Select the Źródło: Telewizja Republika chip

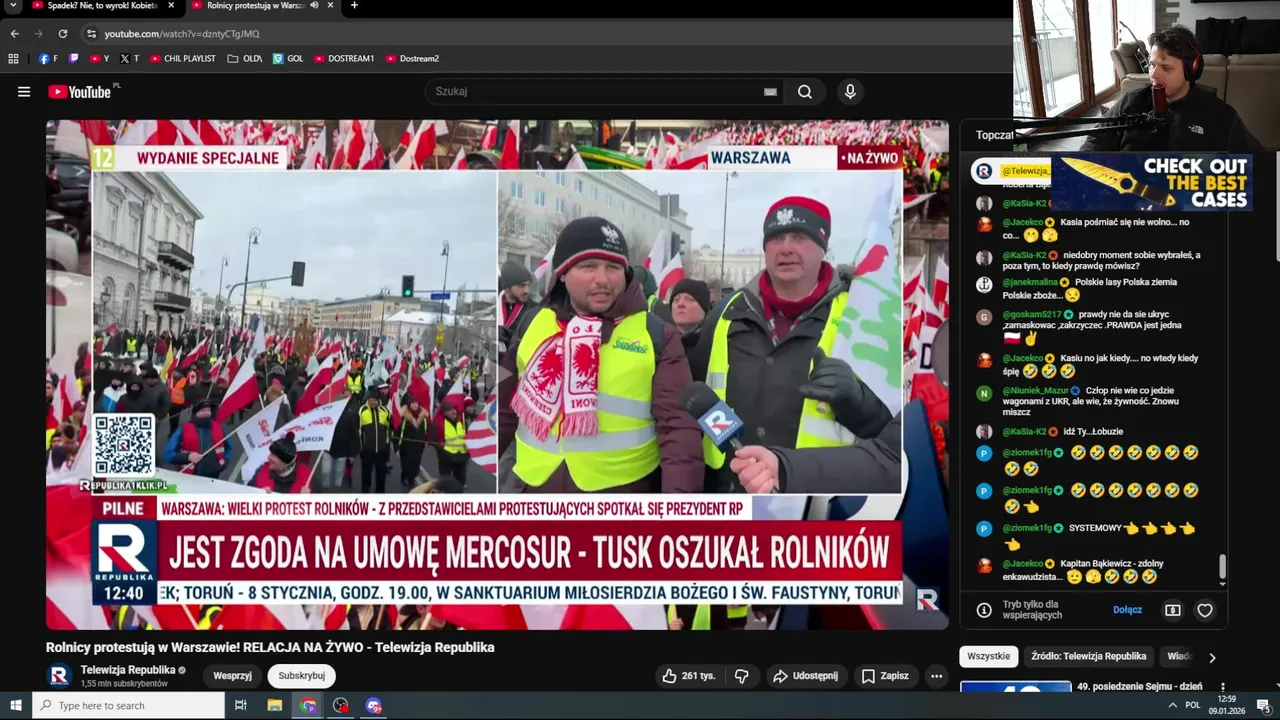[x=1089, y=657]
